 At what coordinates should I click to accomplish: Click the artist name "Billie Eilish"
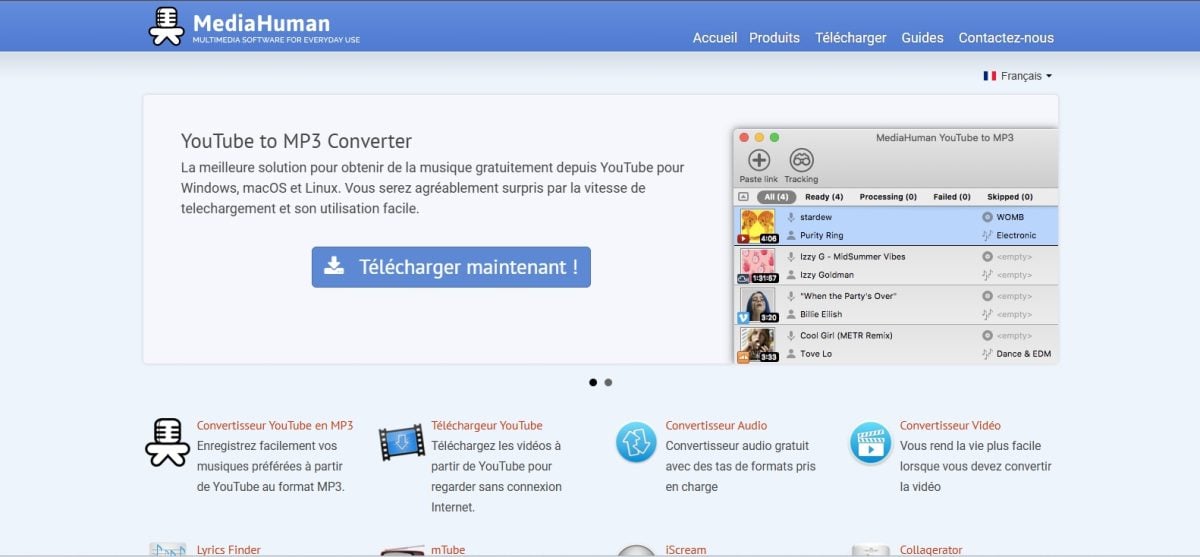(x=821, y=315)
